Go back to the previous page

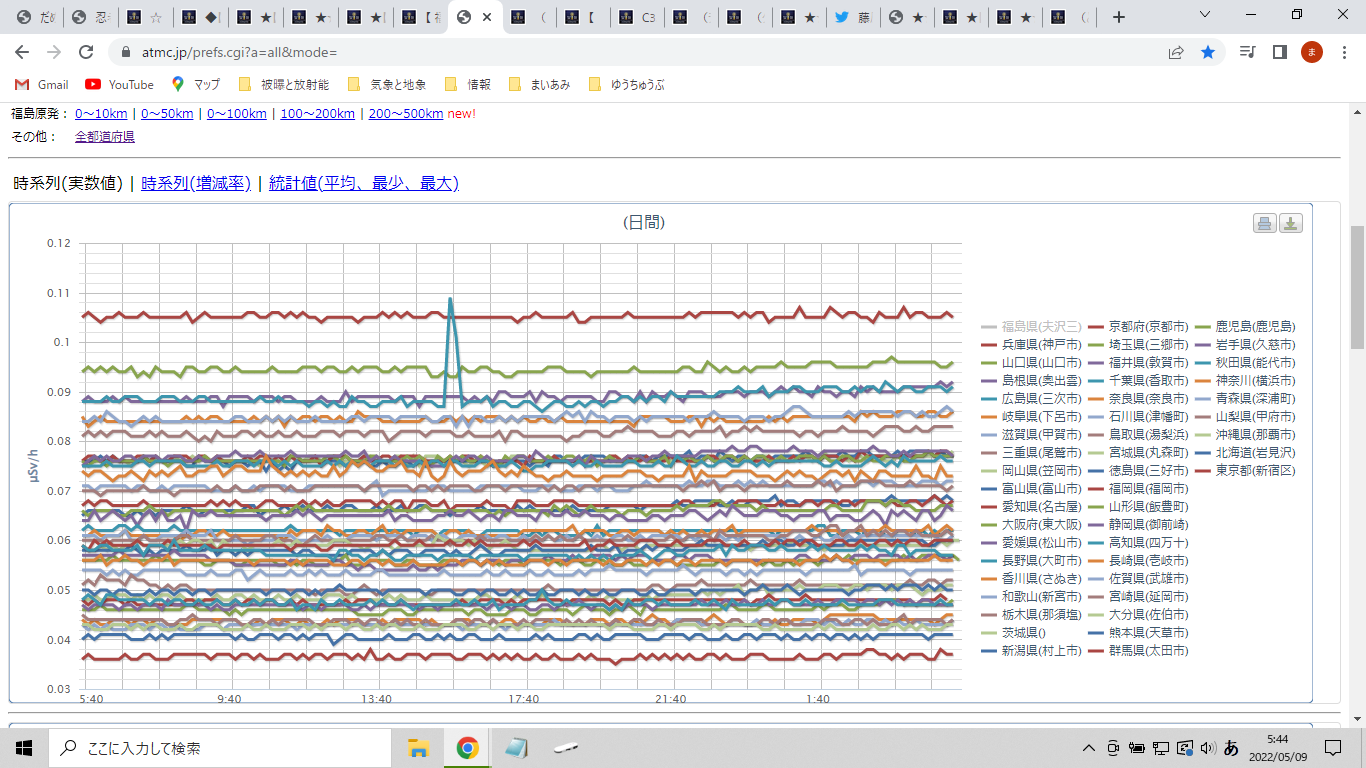(22, 52)
